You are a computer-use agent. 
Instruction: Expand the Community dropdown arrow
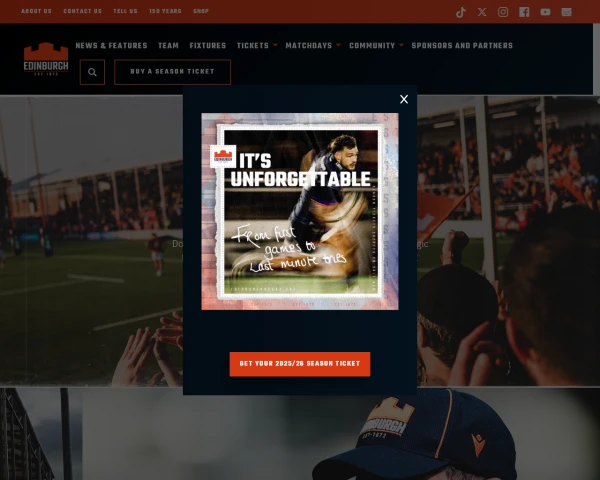point(401,45)
